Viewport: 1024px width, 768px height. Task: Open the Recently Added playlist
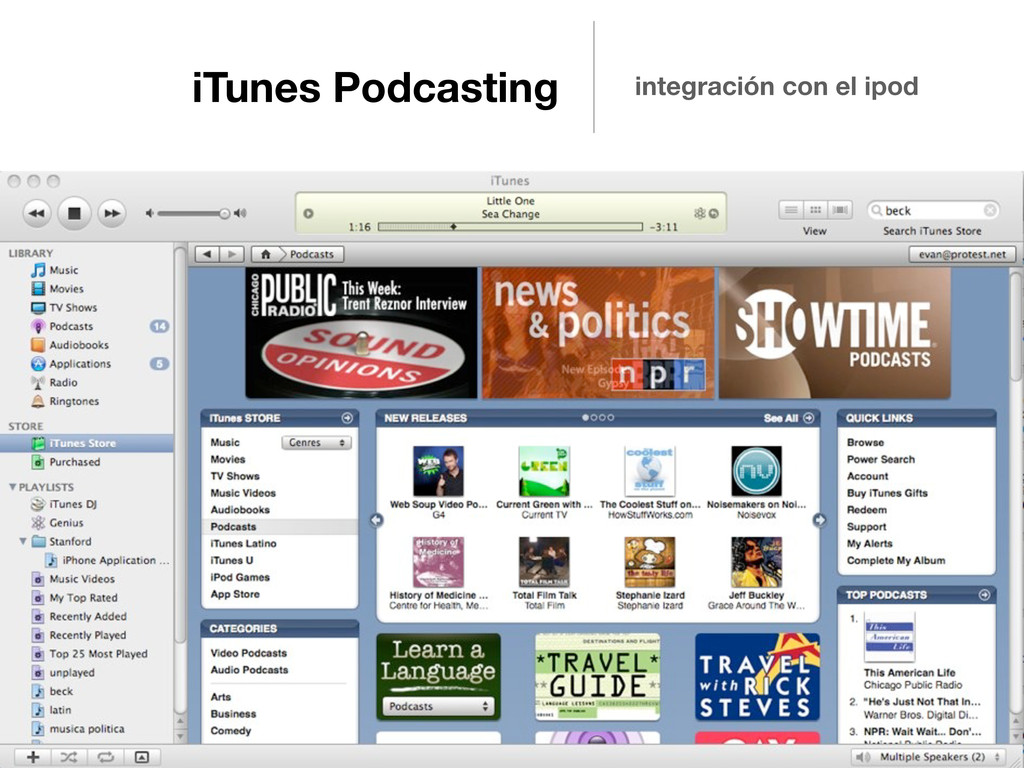(88, 616)
